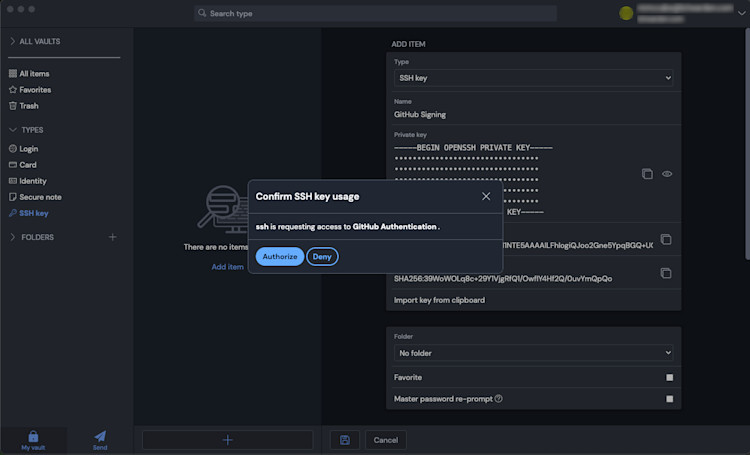
Task: Select Secure note in the sidebar
Action: tap(40, 197)
